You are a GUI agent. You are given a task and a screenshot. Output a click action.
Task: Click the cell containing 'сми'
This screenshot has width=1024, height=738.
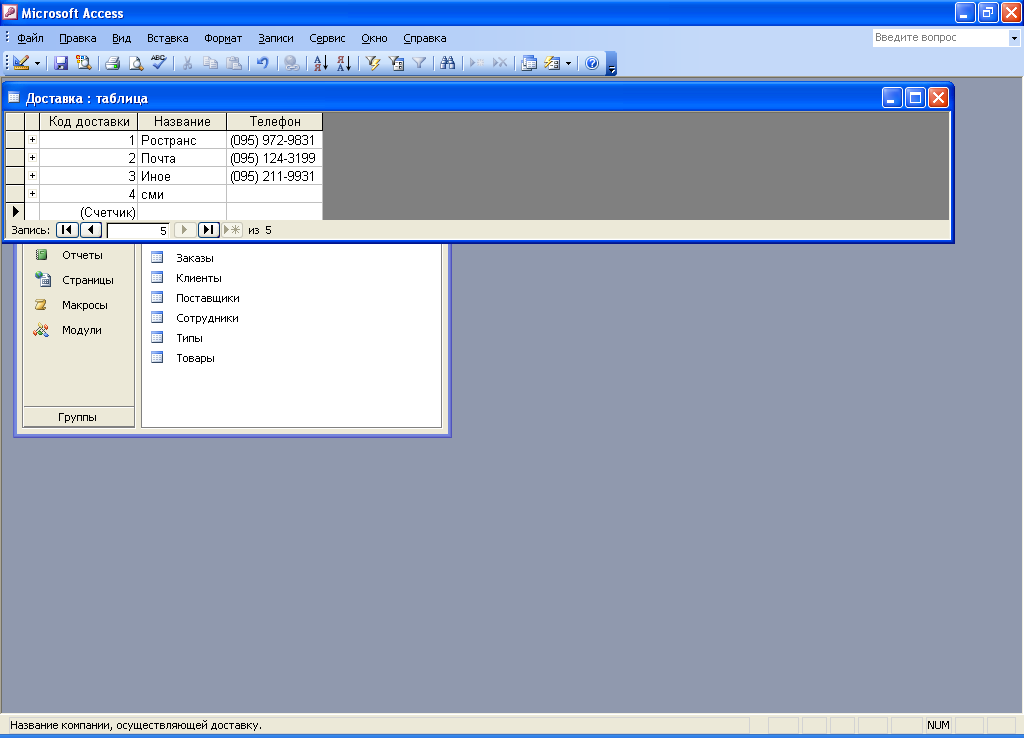point(182,195)
